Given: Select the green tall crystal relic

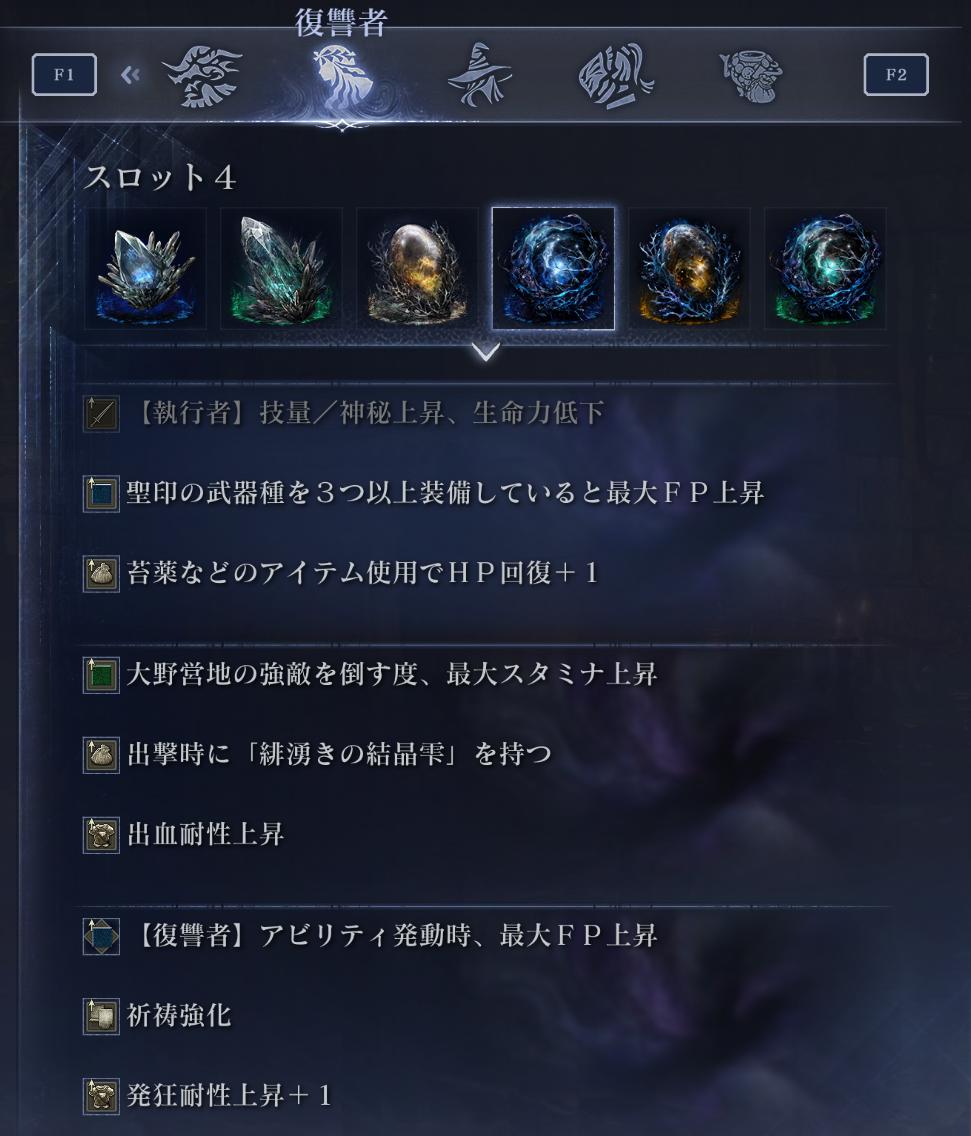Looking at the screenshot, I should (x=281, y=269).
